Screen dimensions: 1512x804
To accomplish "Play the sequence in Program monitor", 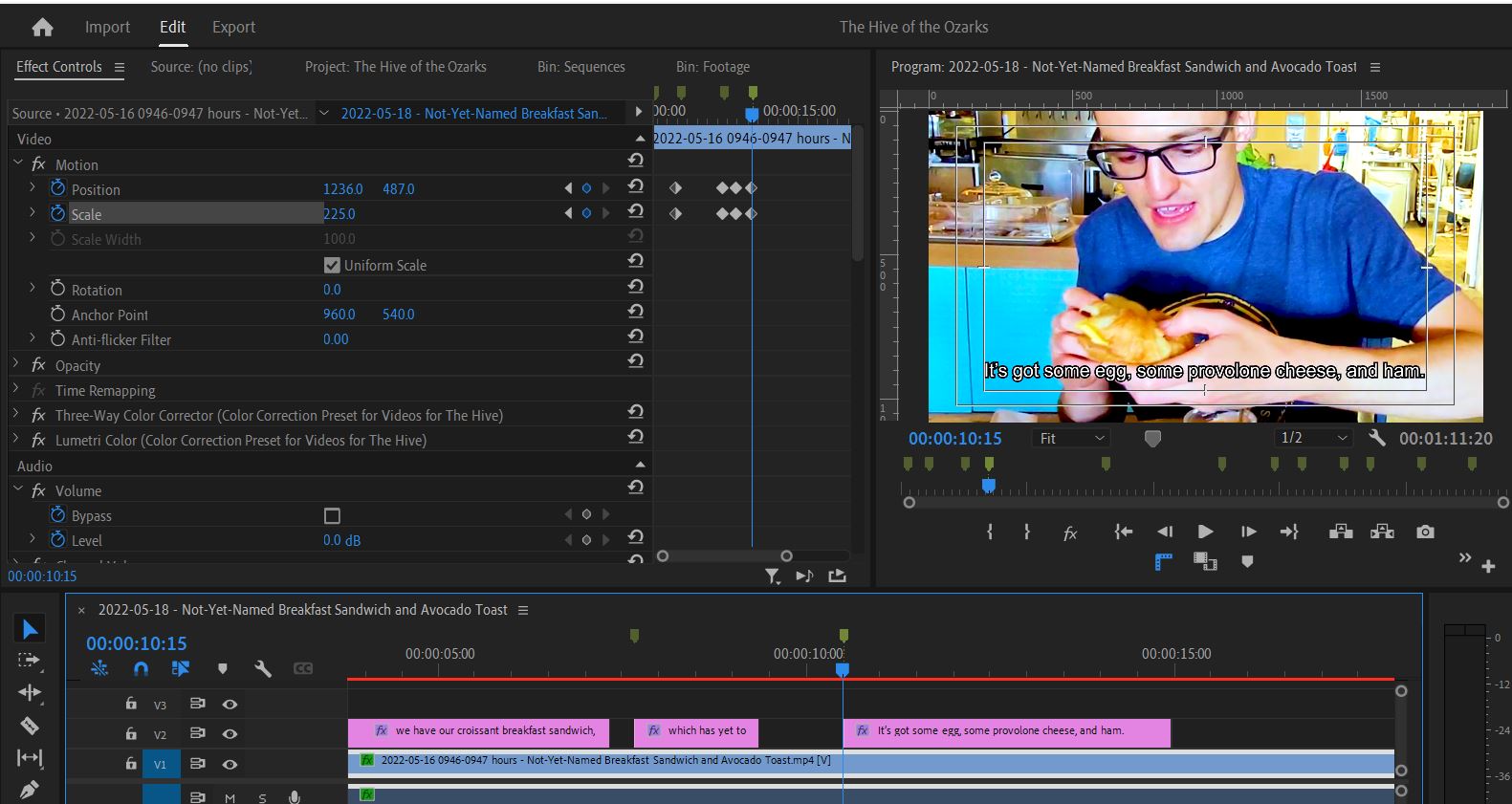I will click(x=1205, y=532).
